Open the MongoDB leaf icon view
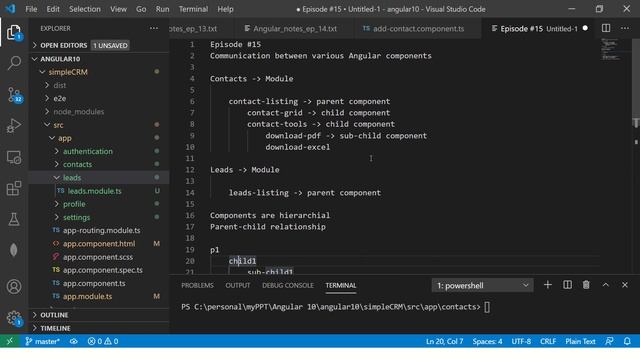This screenshot has height=360, width=640. click(14, 250)
